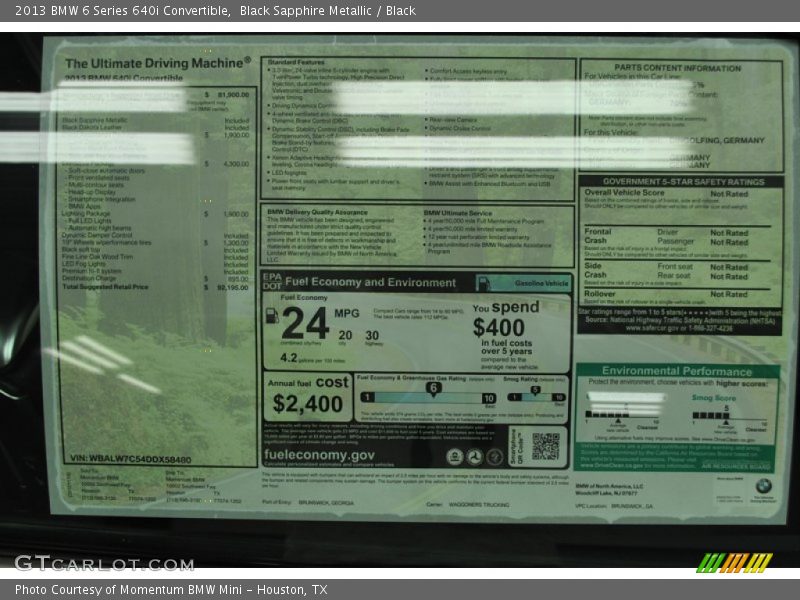
Task: Click the VIN WBALW7C54DDX58480
Action: (131, 459)
